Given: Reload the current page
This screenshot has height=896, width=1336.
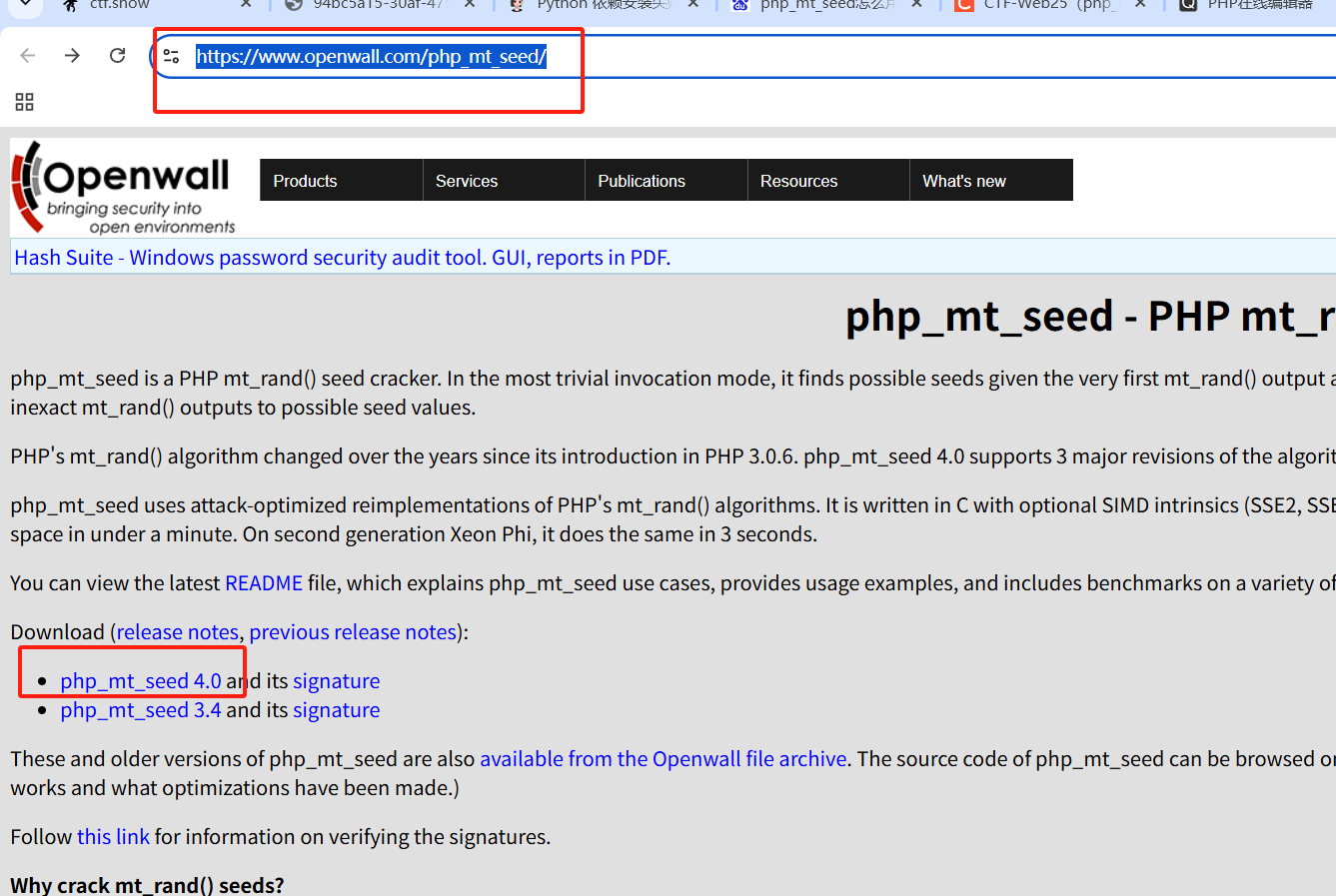Looking at the screenshot, I should click(x=117, y=56).
